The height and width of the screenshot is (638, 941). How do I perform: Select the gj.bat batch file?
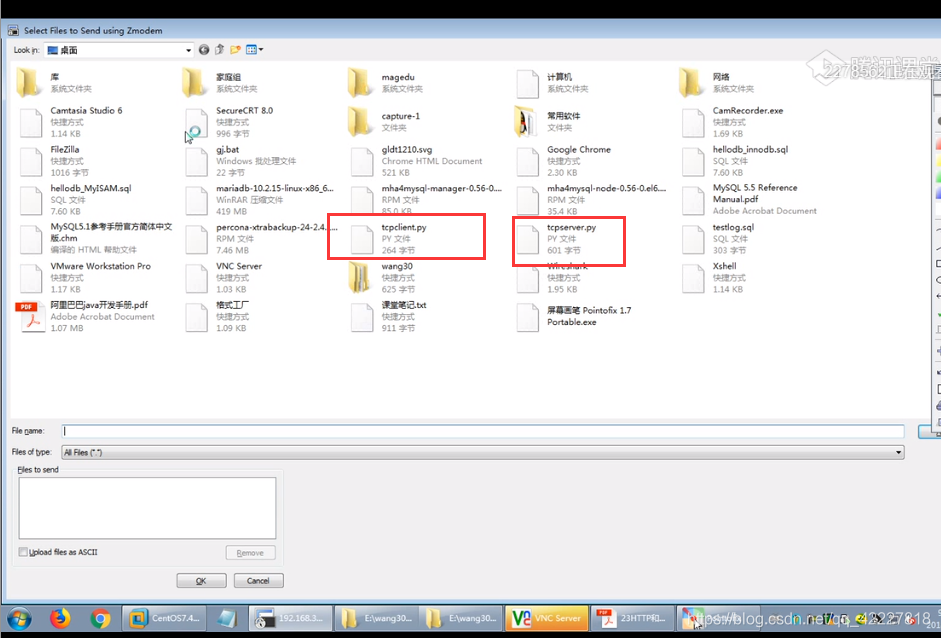tap(241, 161)
